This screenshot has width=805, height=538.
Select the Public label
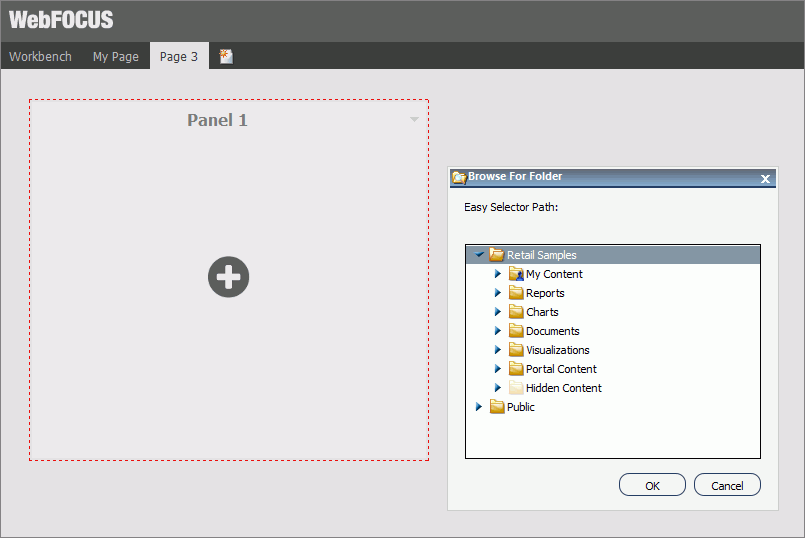point(521,407)
